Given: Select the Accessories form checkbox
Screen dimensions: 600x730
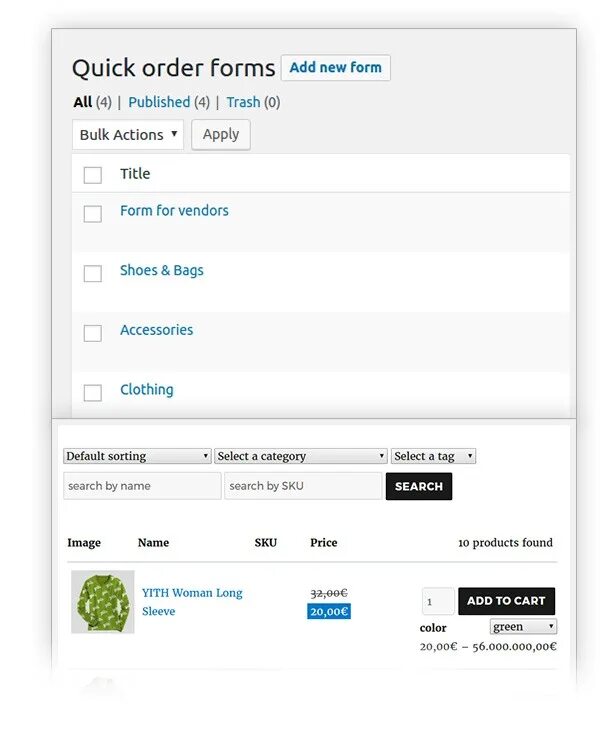Looking at the screenshot, I should point(93,333).
